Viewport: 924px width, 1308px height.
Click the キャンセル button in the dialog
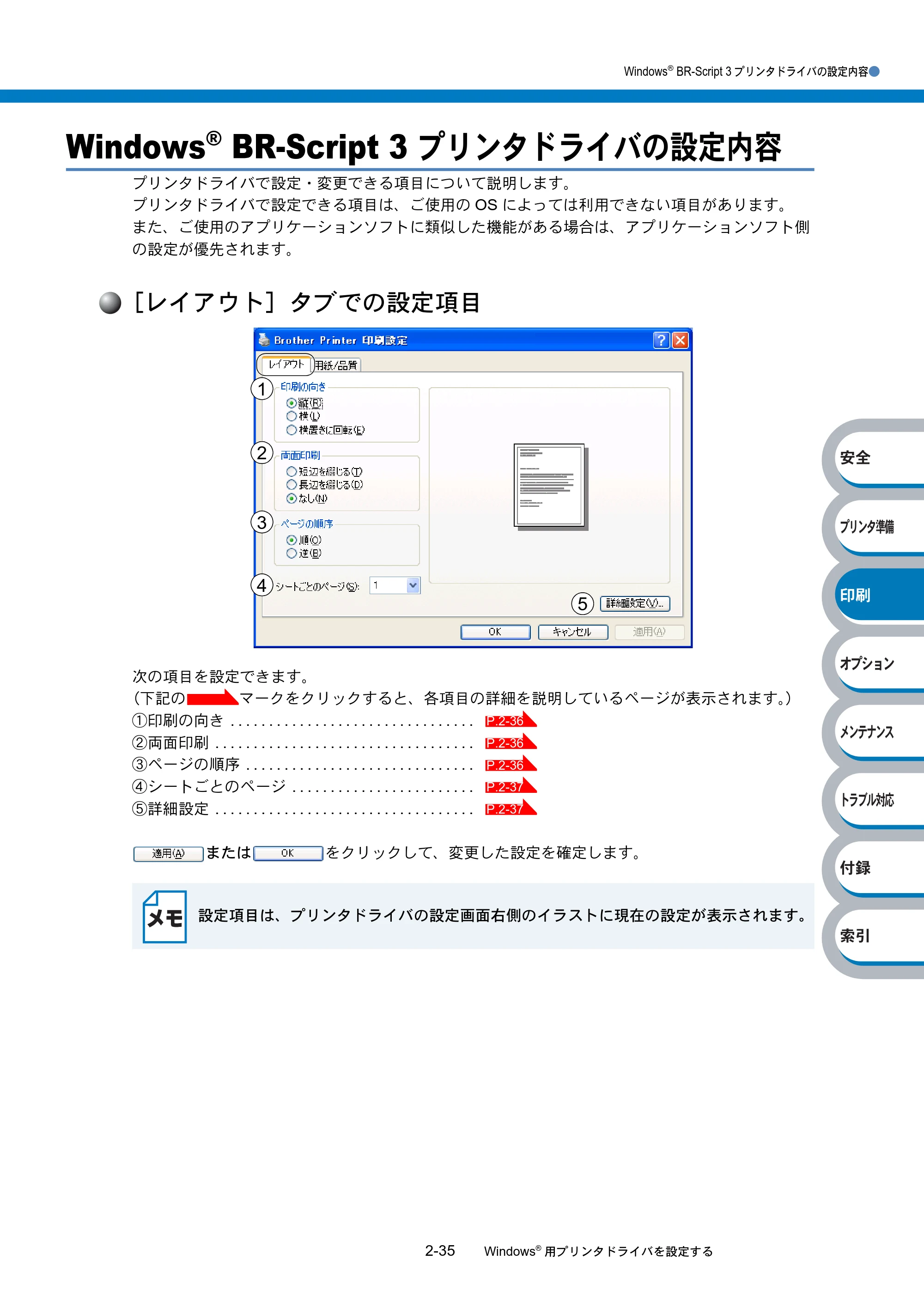tap(572, 632)
